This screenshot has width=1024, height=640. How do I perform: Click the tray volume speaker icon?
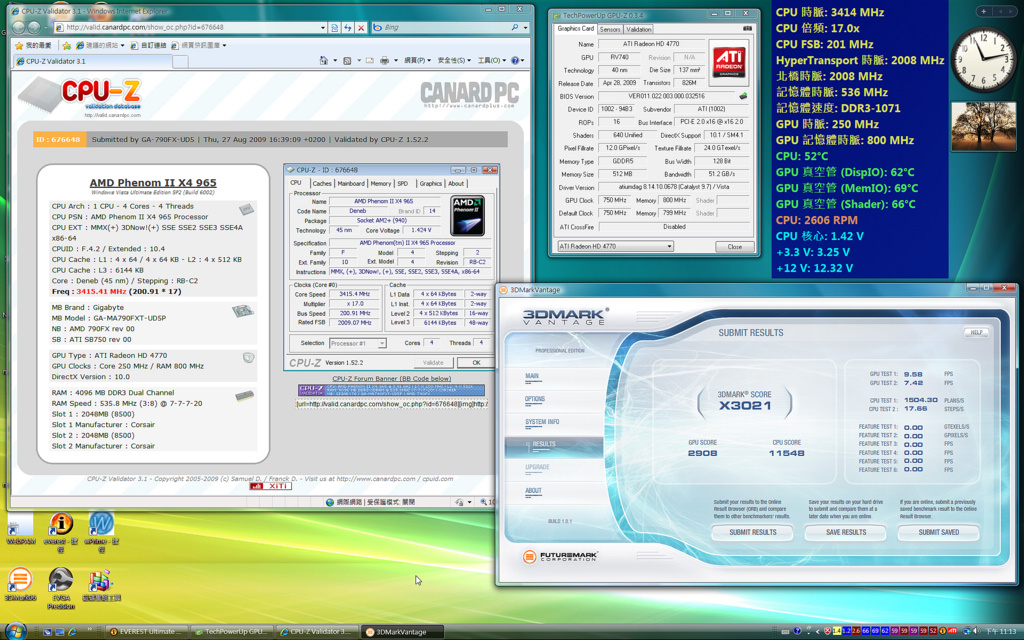tap(976, 631)
